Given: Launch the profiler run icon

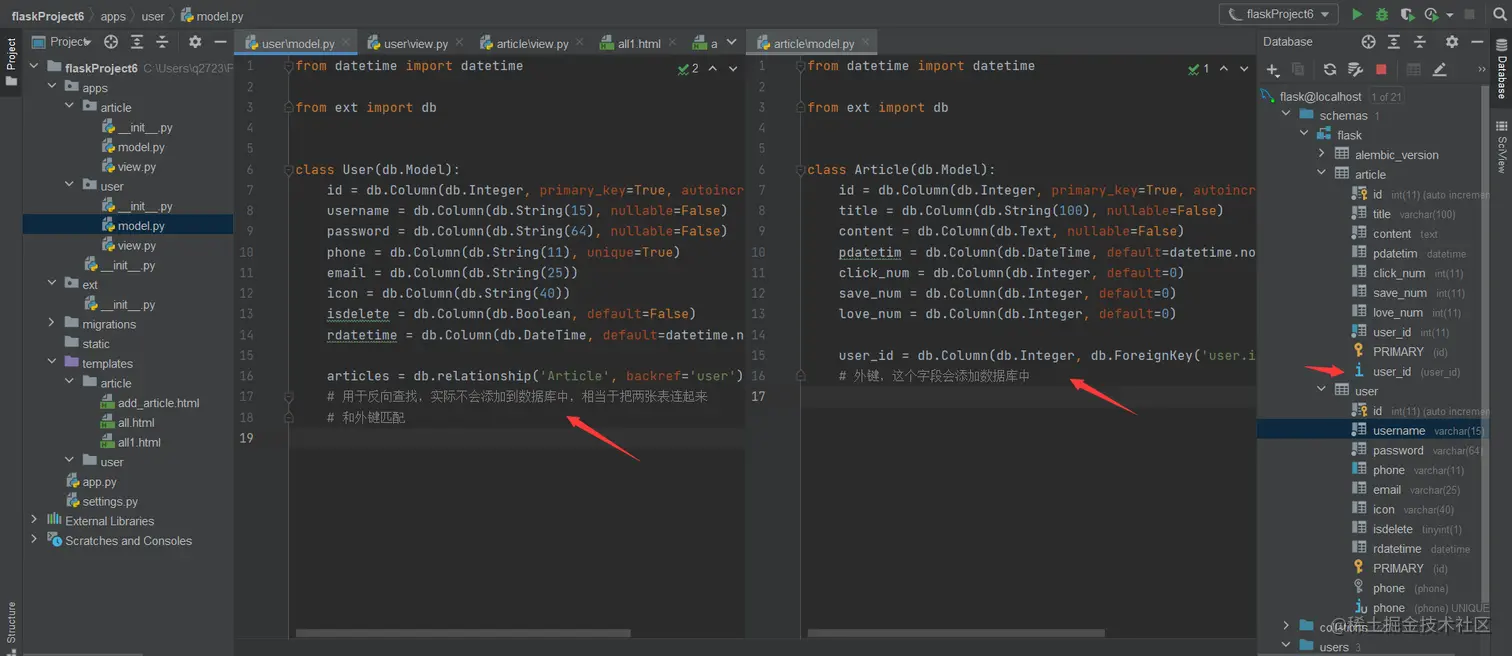Looking at the screenshot, I should coord(1433,14).
